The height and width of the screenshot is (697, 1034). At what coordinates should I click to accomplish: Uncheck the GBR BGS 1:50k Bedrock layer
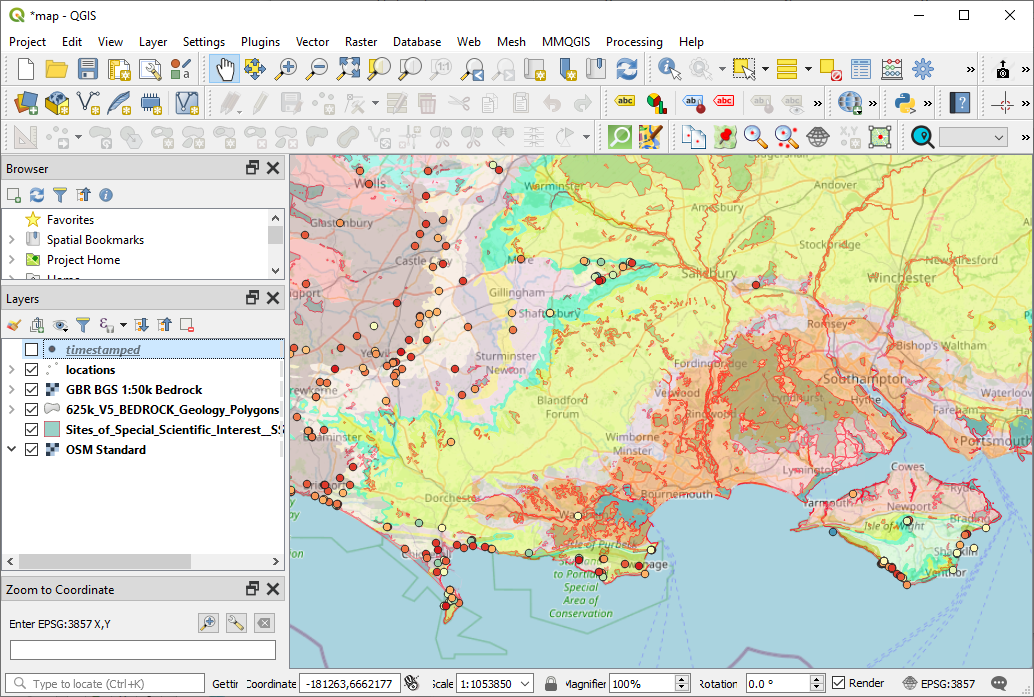[x=31, y=390]
